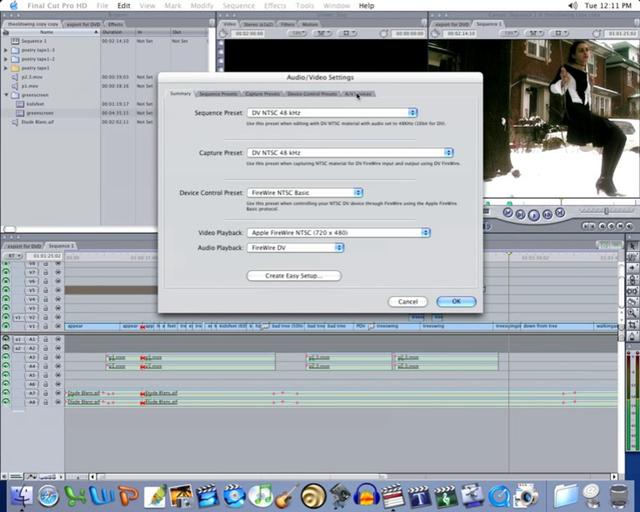
Task: Click the Timeline current timecode field
Action: click(44, 256)
